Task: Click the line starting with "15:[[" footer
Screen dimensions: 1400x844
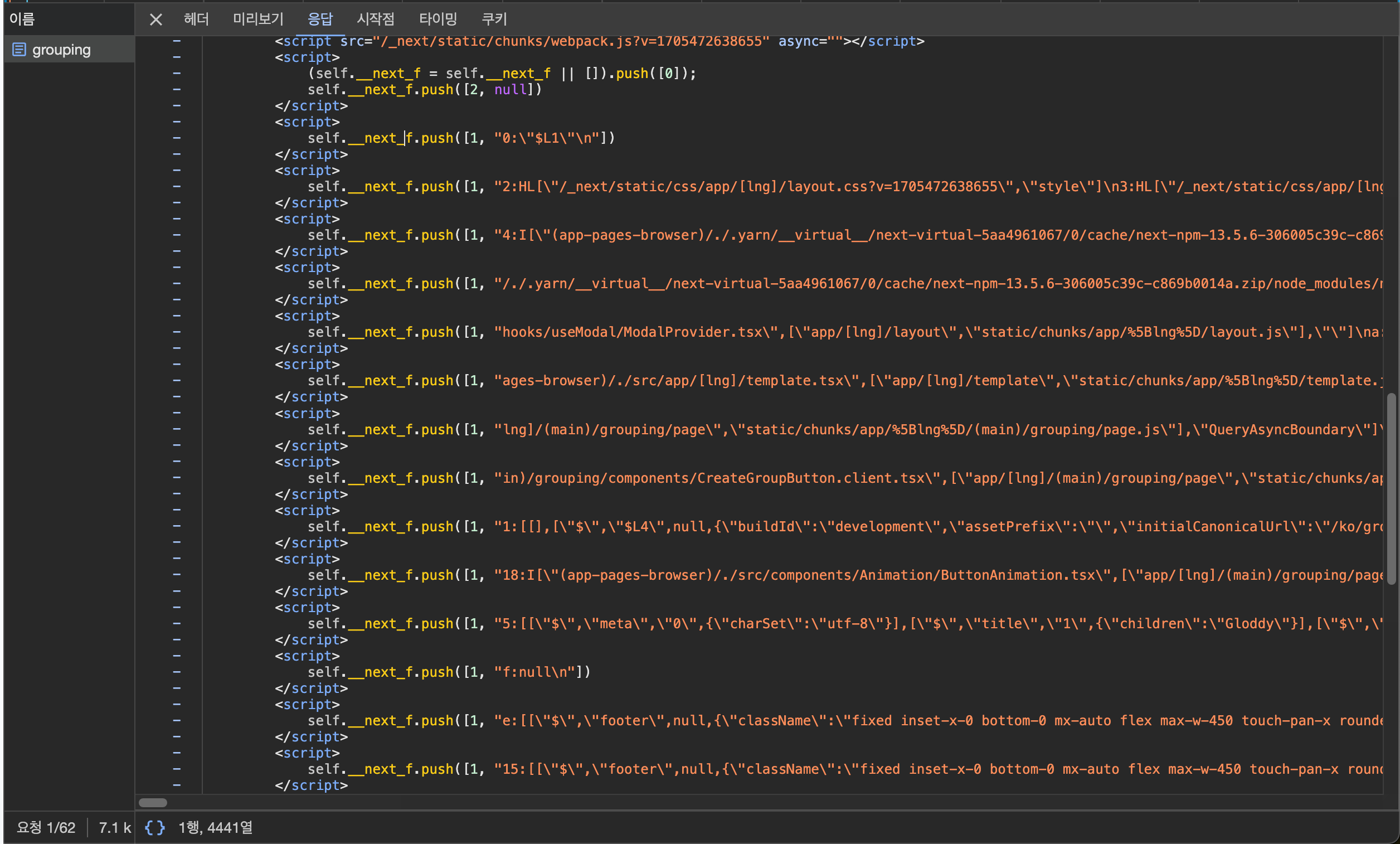Action: point(845,769)
